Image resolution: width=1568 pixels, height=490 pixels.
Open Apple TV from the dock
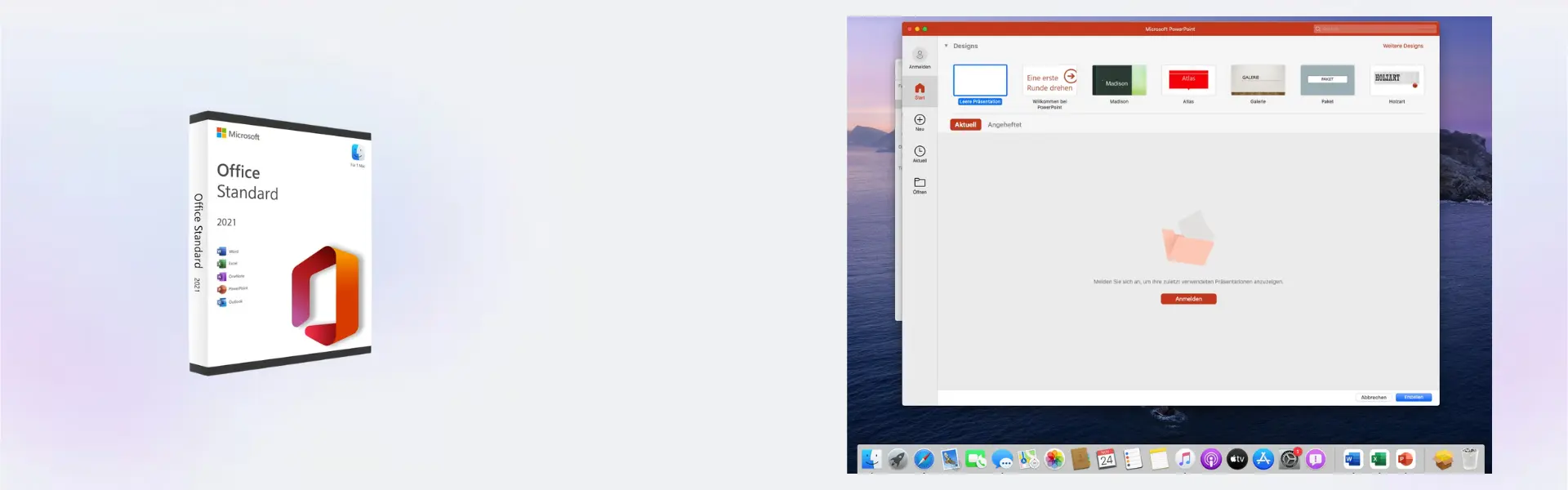pos(1237,460)
